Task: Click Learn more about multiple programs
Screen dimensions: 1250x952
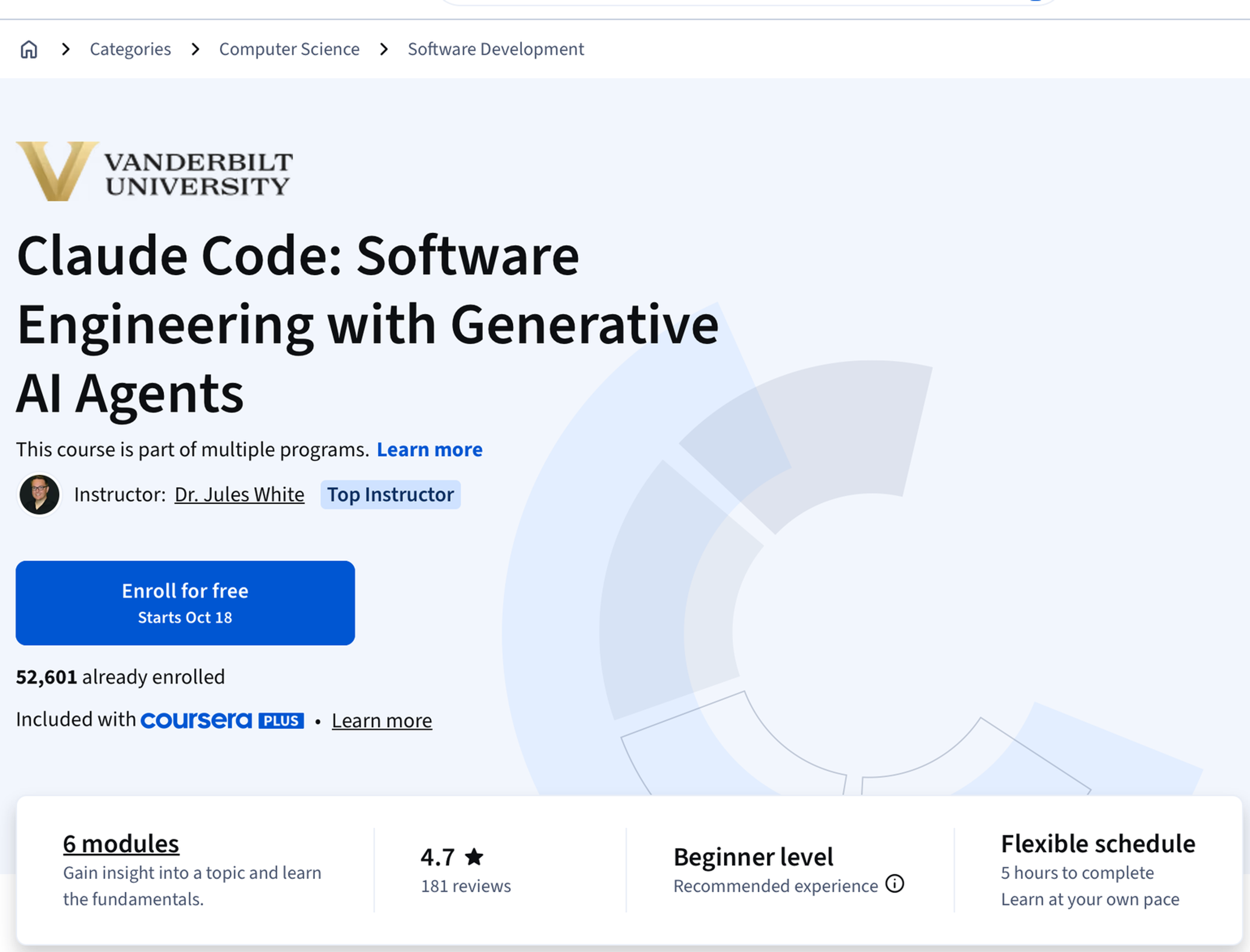Action: 430,449
